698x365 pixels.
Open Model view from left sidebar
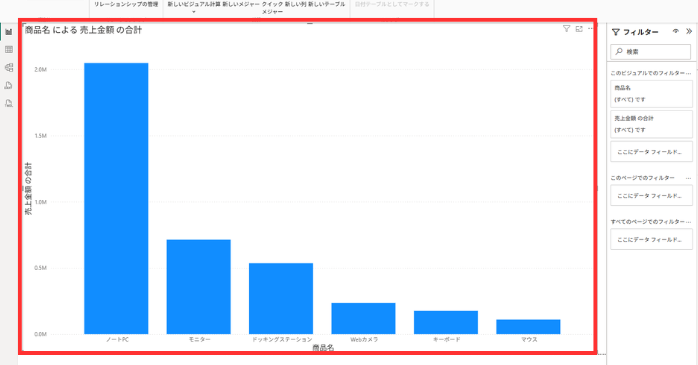click(8, 67)
